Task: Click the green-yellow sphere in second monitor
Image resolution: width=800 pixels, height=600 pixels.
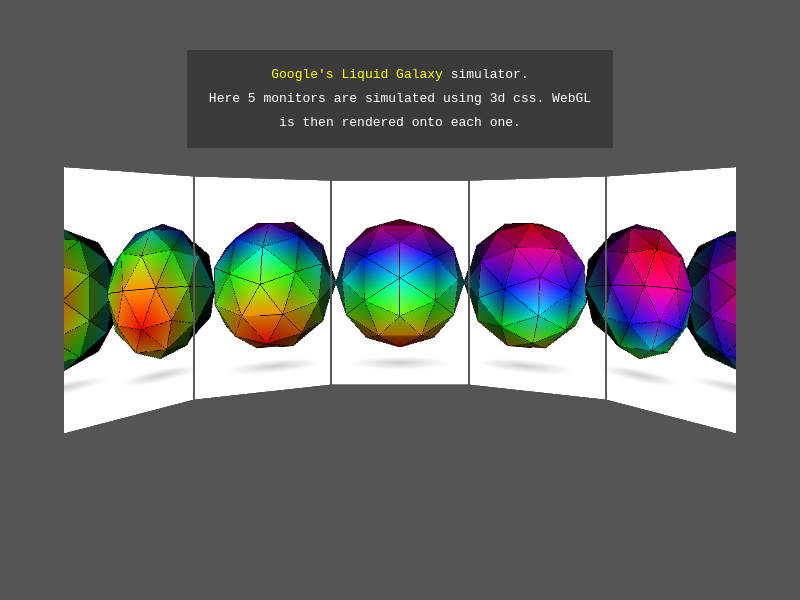Action: (268, 285)
